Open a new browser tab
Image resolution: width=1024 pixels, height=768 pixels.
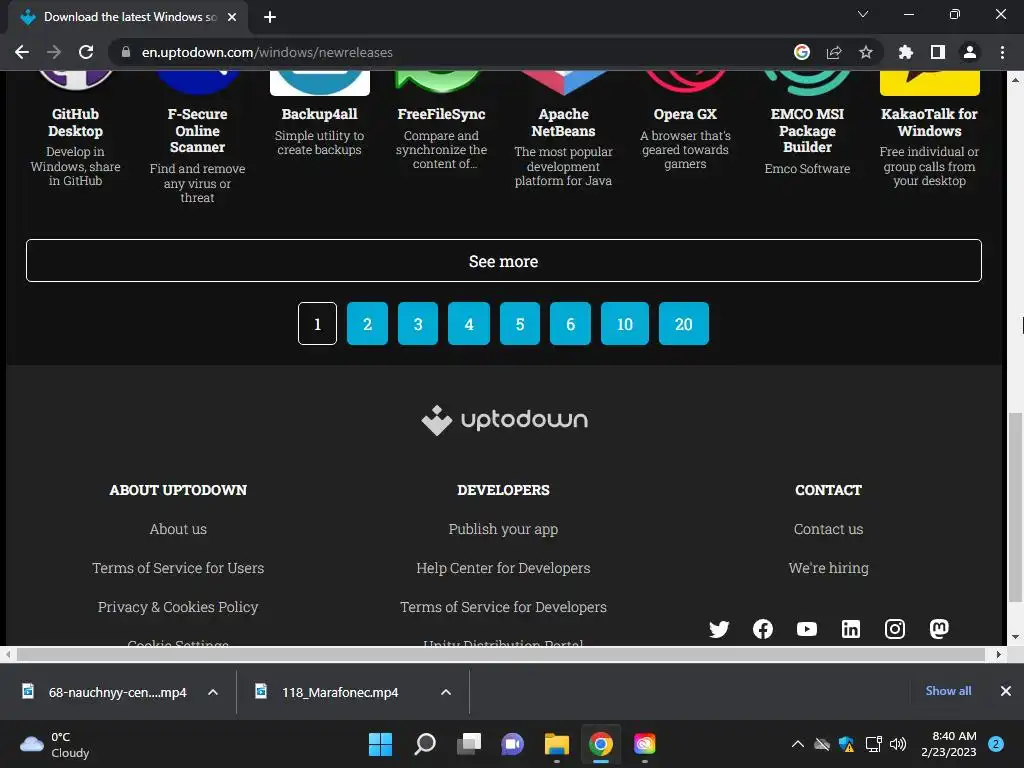[x=270, y=17]
